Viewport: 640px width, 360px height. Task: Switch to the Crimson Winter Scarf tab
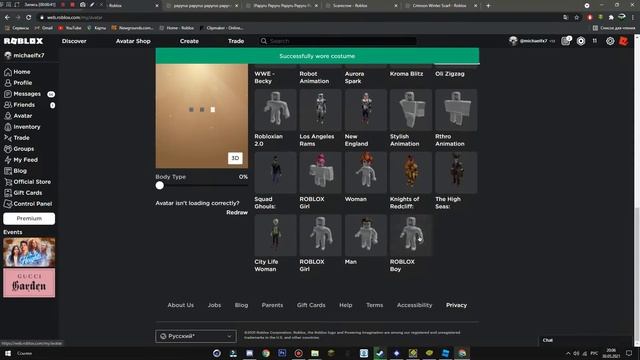(441, 6)
